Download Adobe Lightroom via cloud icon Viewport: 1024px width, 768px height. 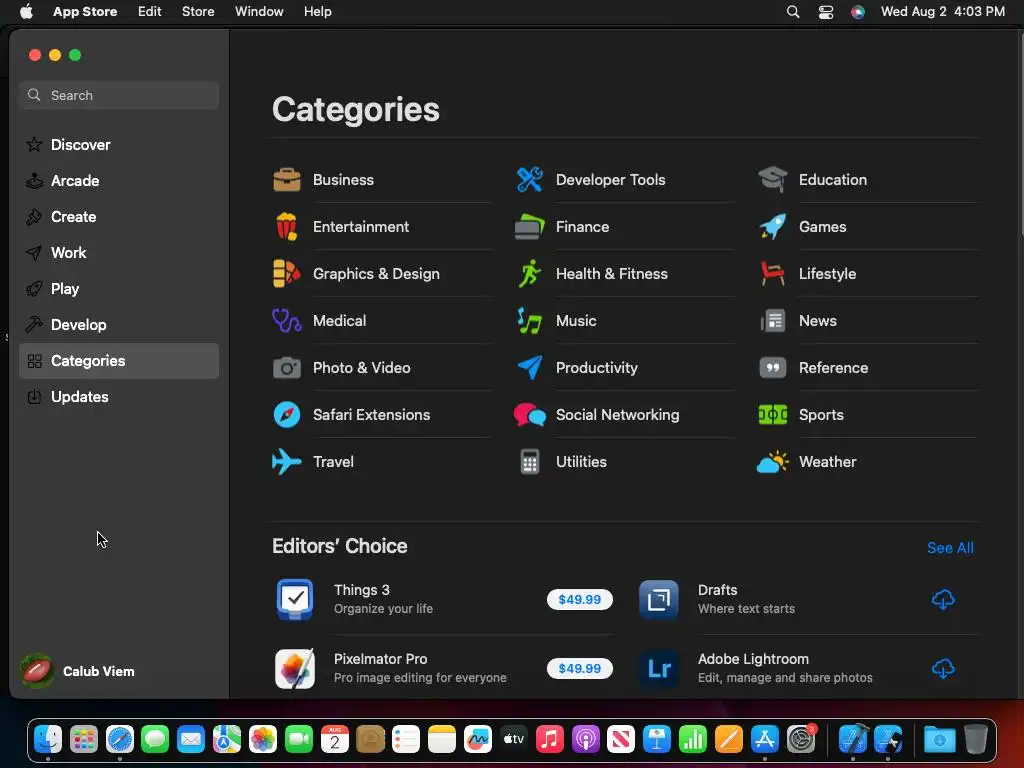coord(943,668)
